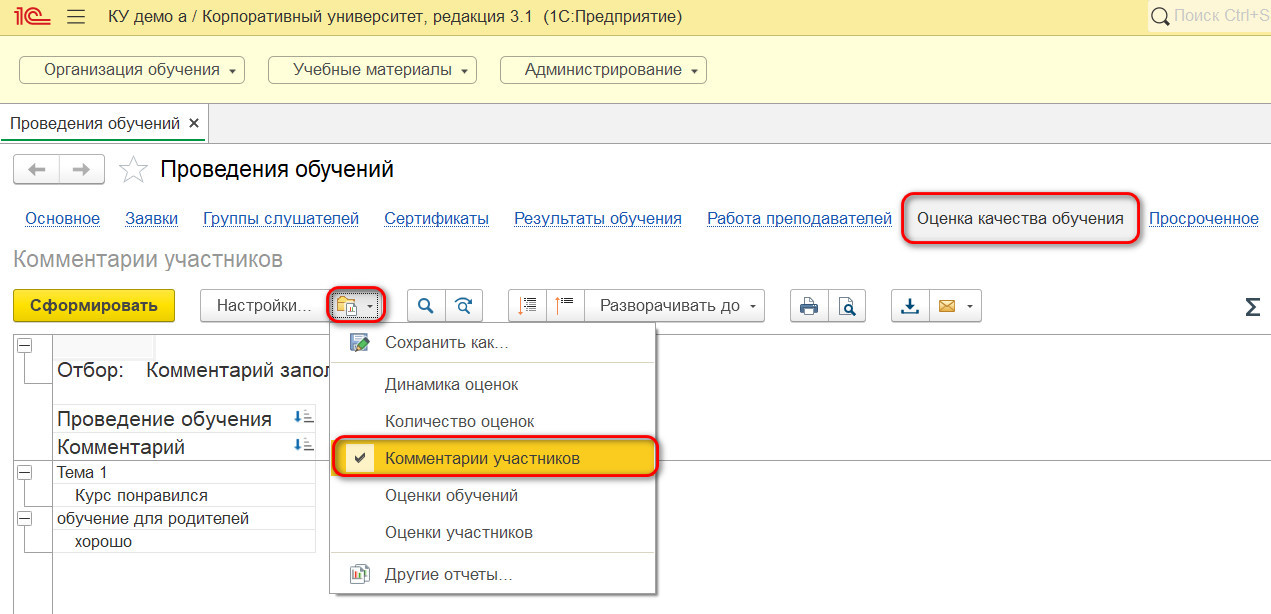
Task: Open the 1C logo main menu
Action: 33,17
